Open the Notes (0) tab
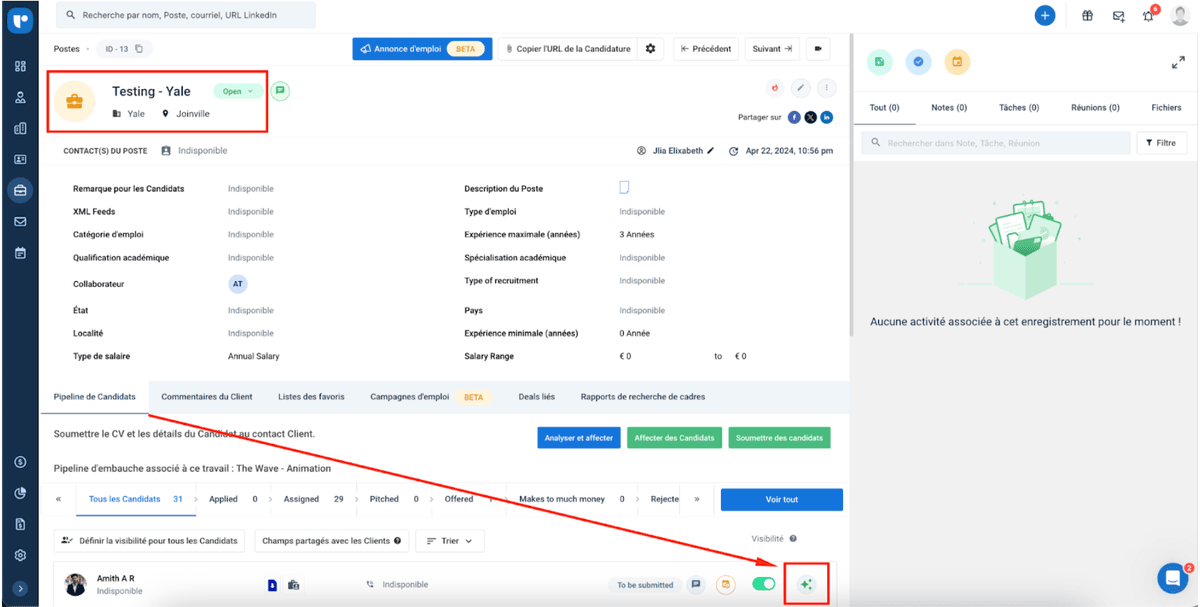1200x607 pixels. click(948, 107)
